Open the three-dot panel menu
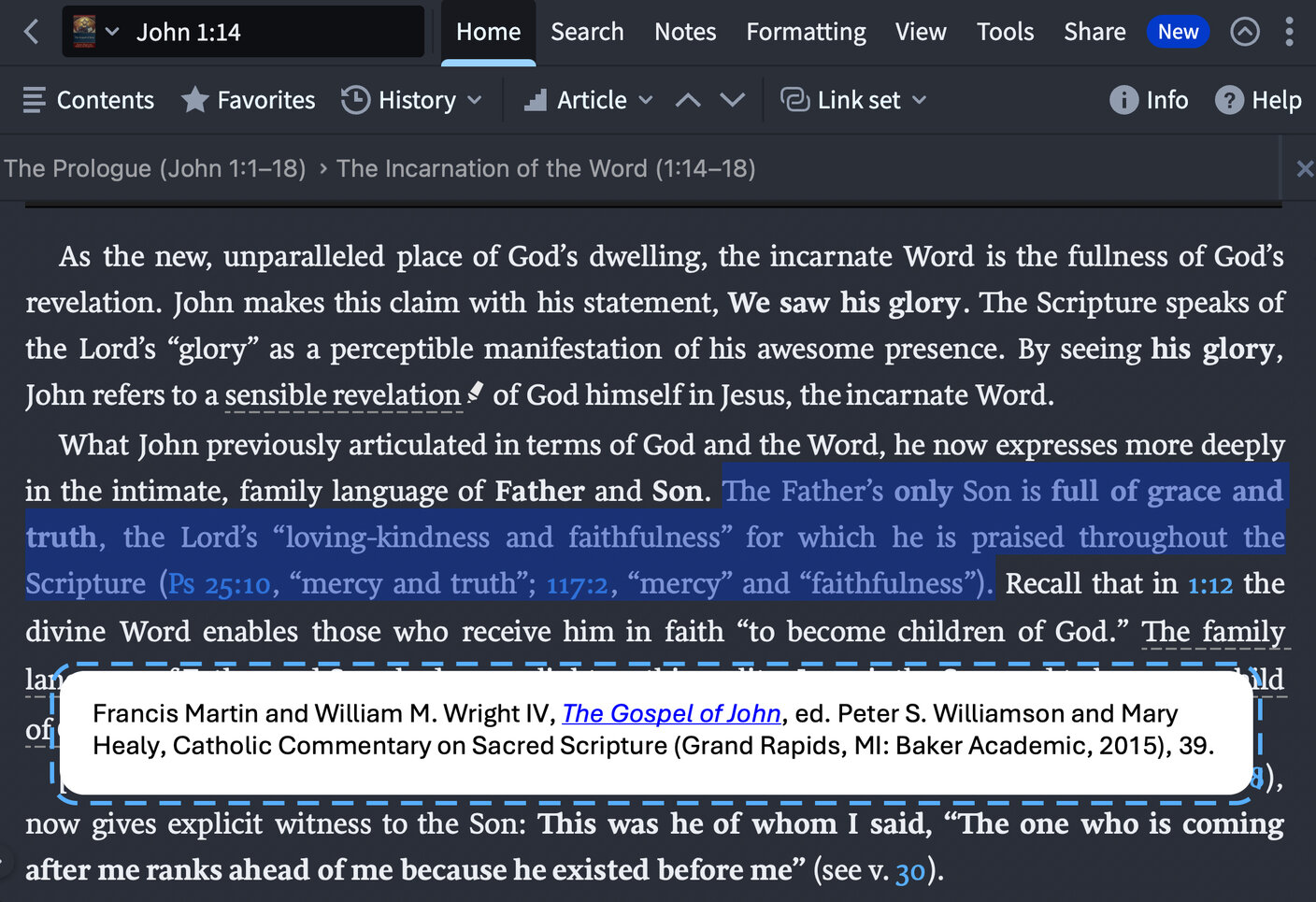The image size is (1316, 902). coord(1289,32)
